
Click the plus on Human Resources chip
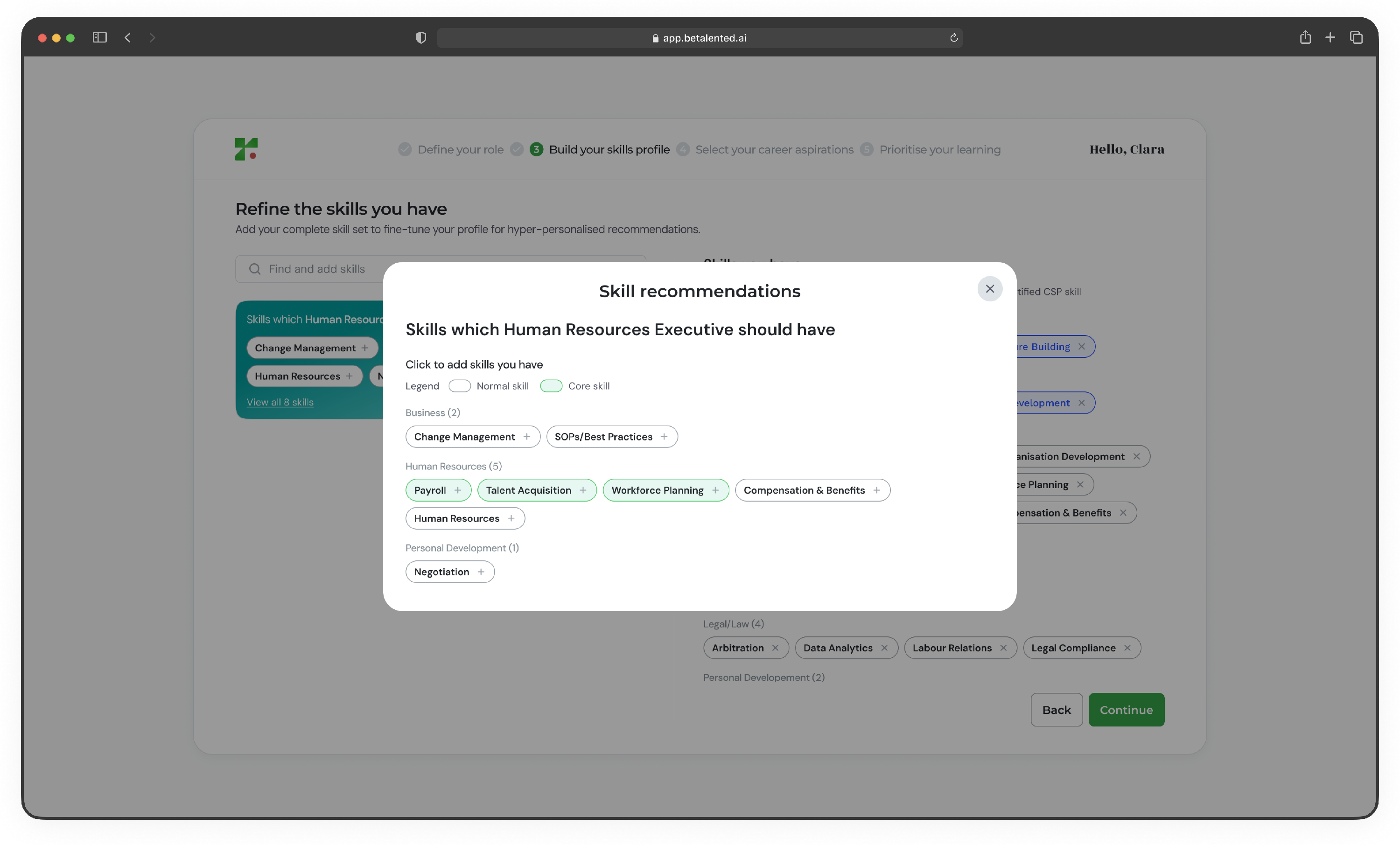tap(511, 518)
